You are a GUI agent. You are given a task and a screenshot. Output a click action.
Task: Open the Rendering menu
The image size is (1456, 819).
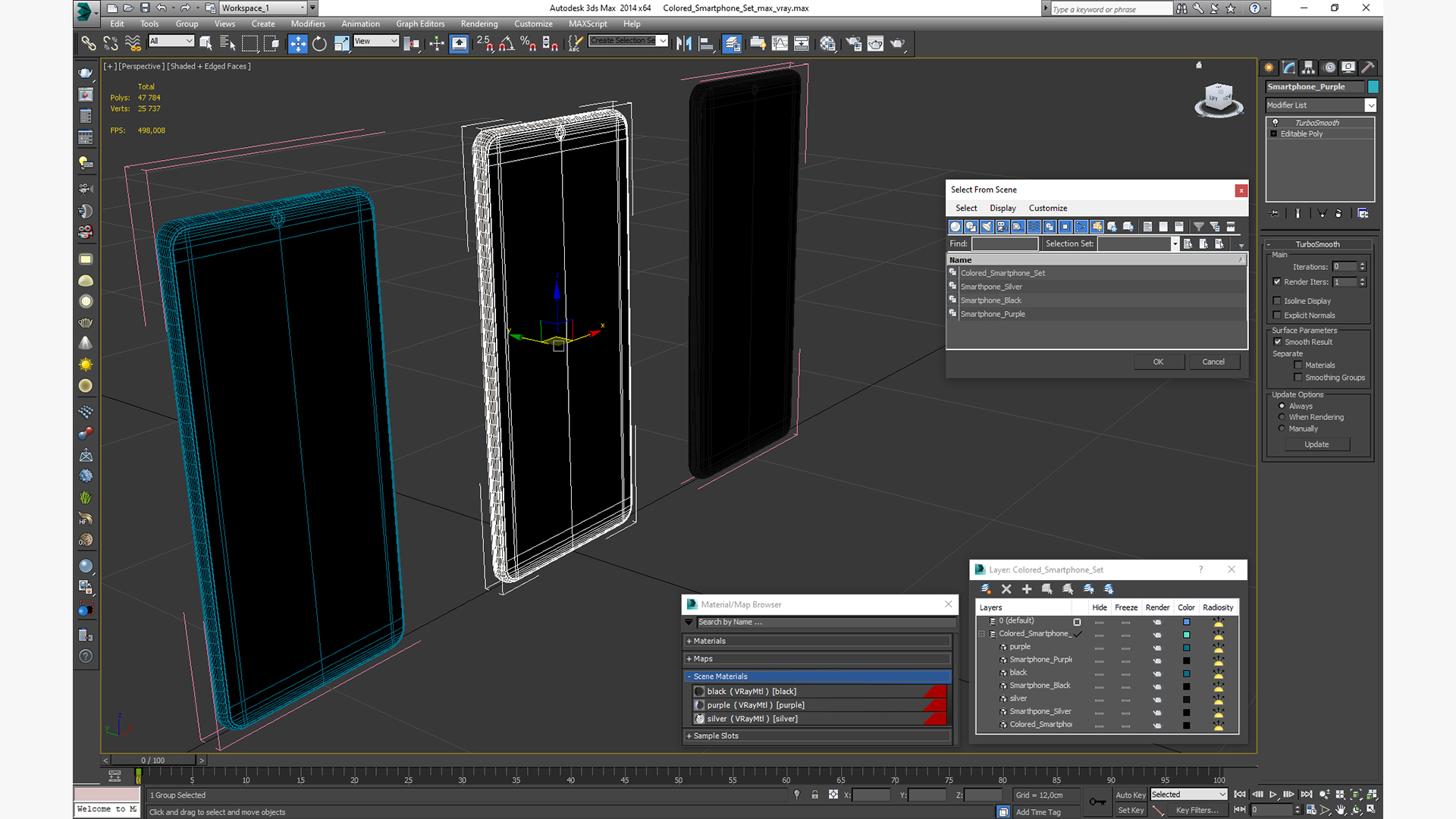point(479,24)
